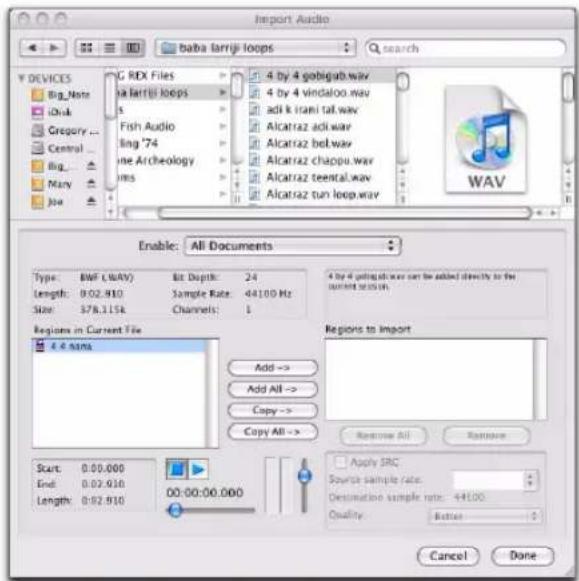Switch to column view mode

133,48
